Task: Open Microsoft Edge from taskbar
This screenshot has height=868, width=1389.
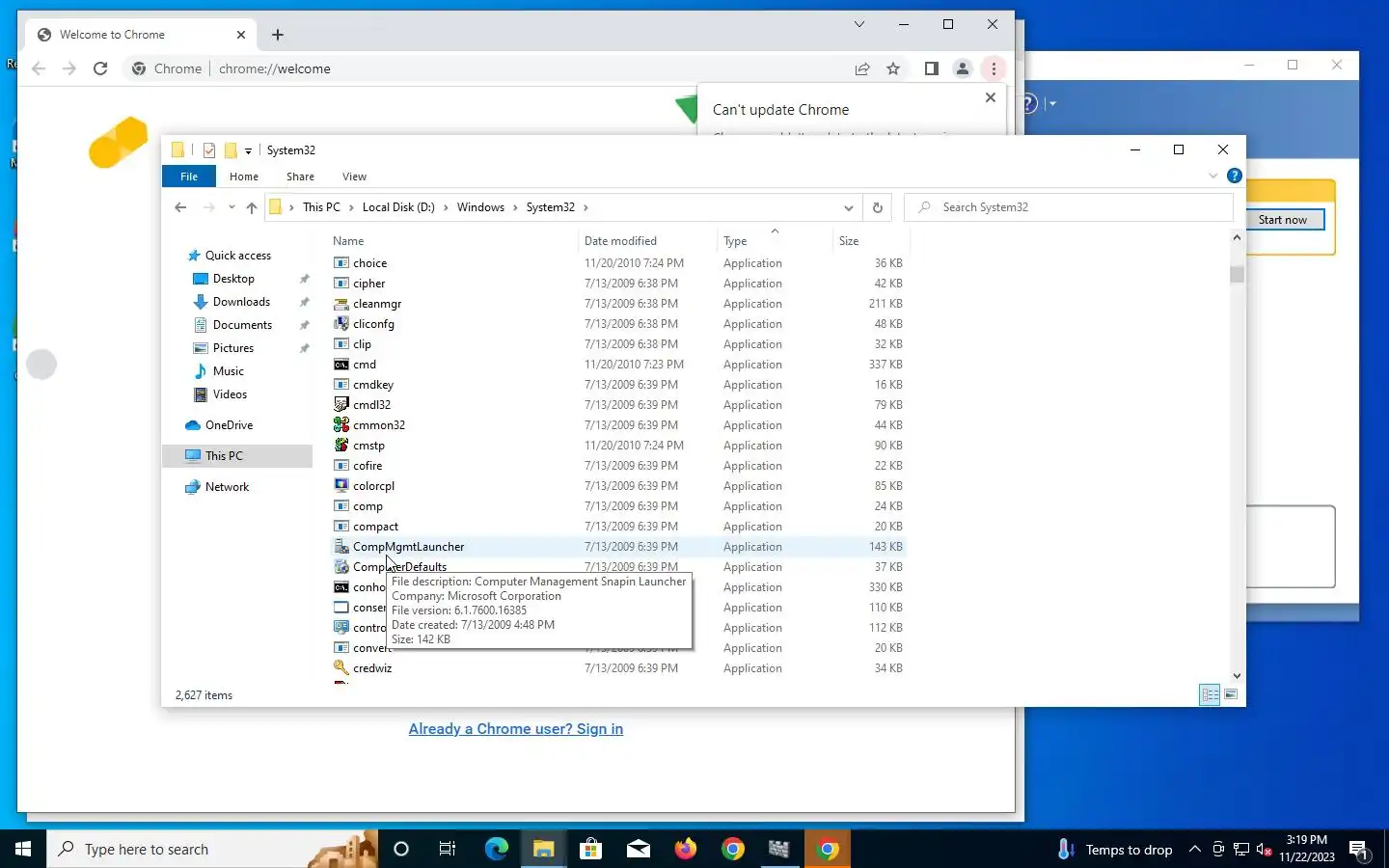Action: tap(496, 849)
